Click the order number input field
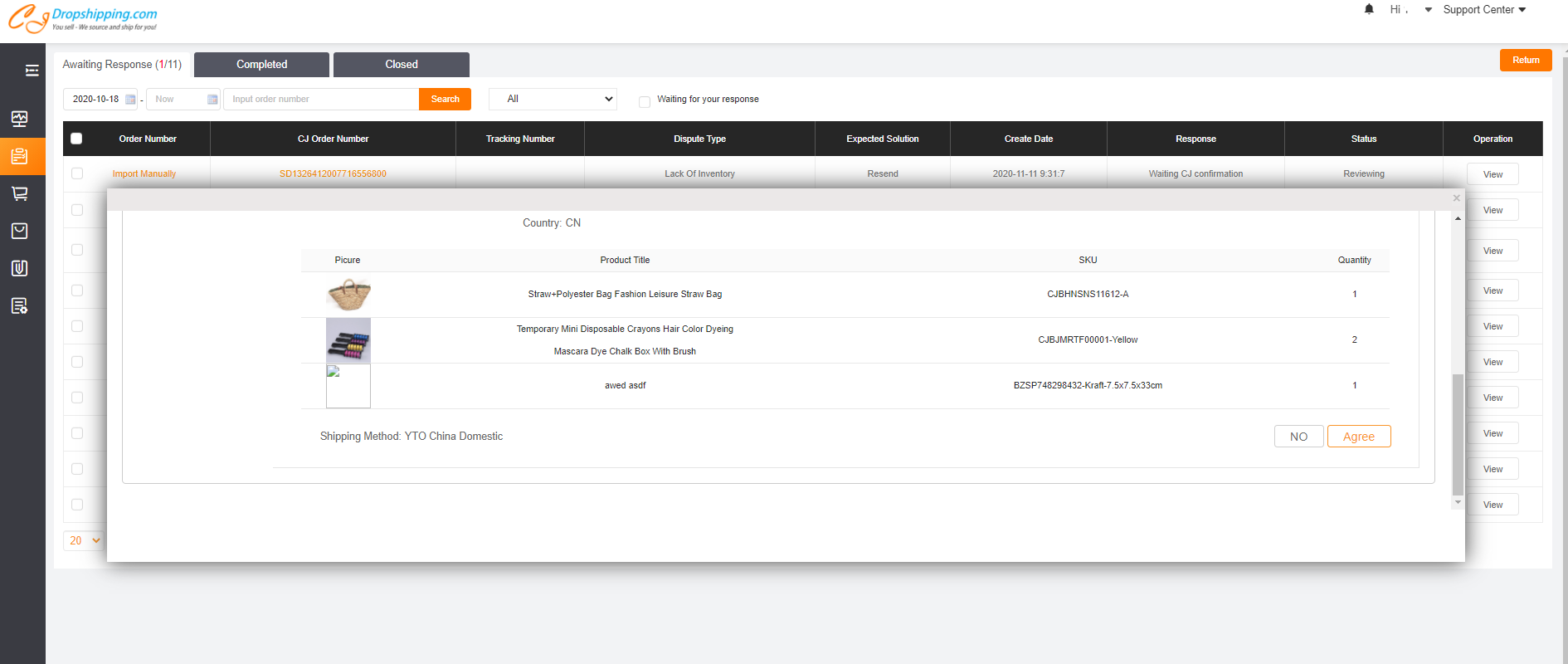 point(321,100)
